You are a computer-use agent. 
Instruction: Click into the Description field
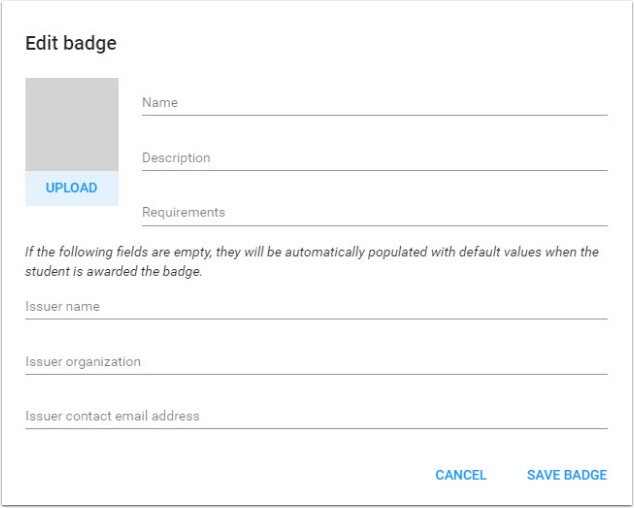pos(374,157)
